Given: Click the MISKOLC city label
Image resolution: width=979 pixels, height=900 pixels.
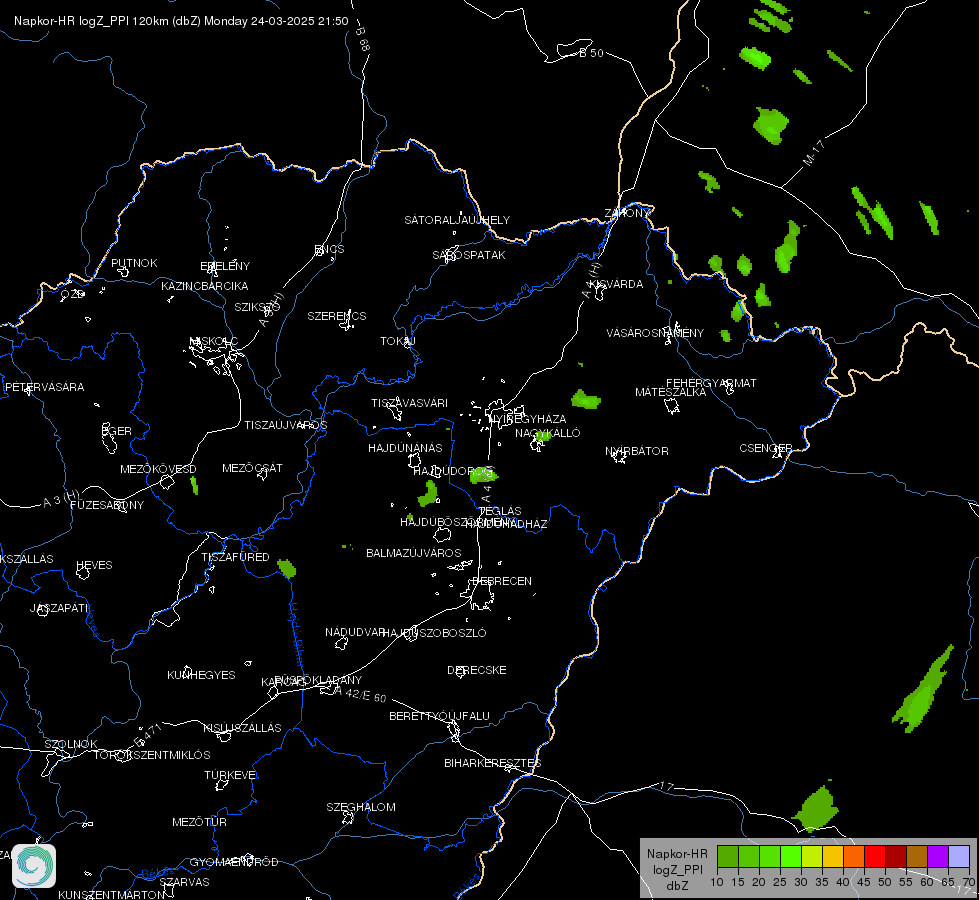Looking at the screenshot, I should click(214, 341).
